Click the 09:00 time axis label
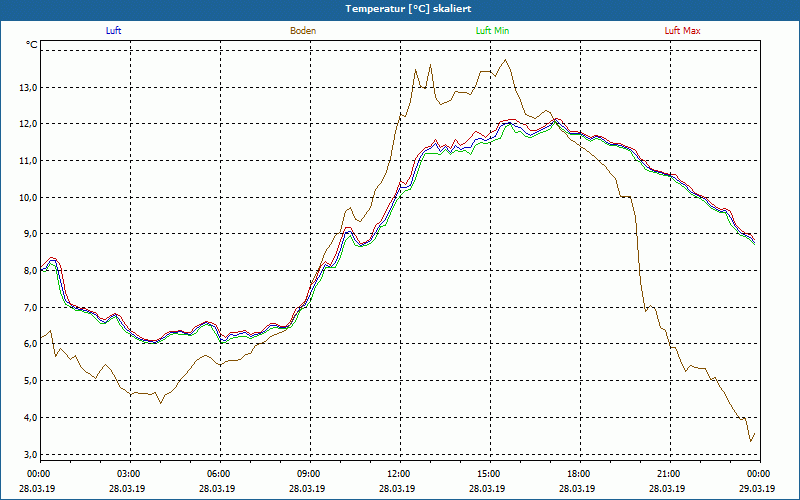Image resolution: width=800 pixels, height=500 pixels. point(308,474)
